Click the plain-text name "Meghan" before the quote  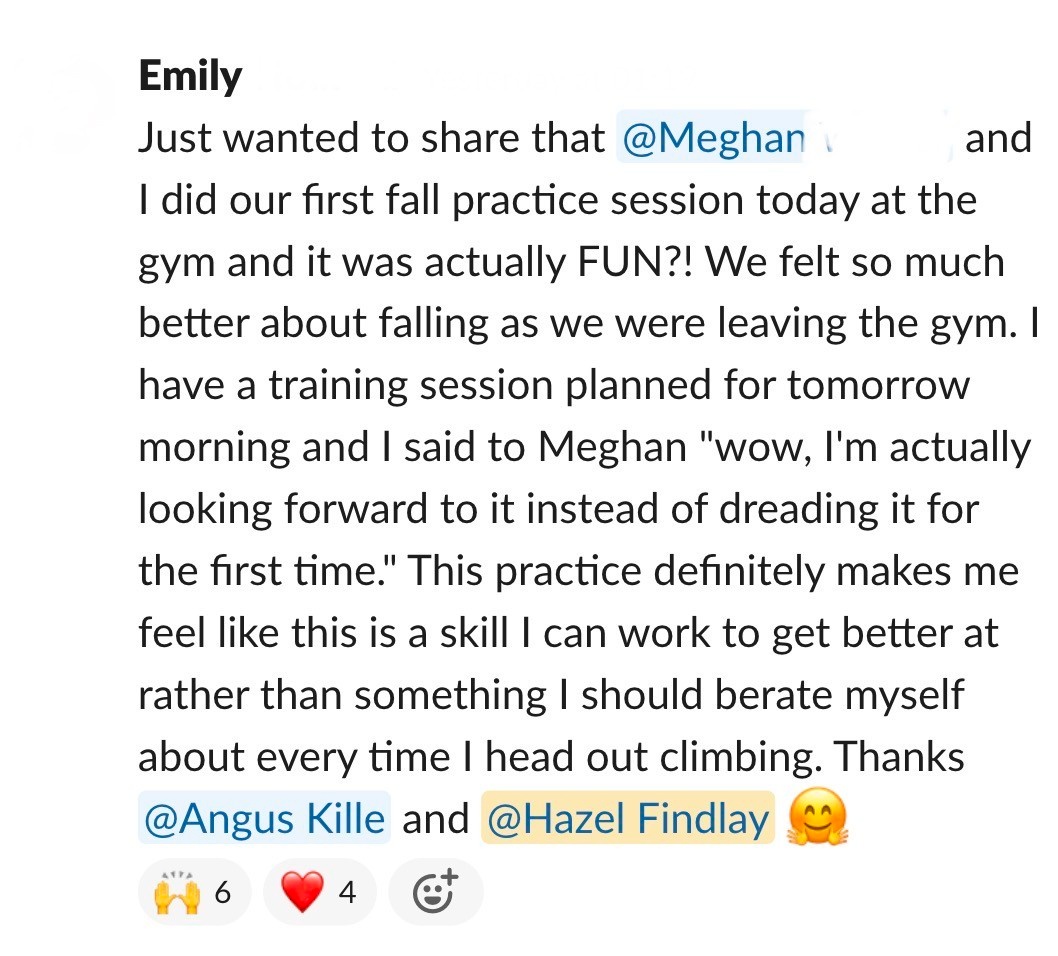(605, 447)
